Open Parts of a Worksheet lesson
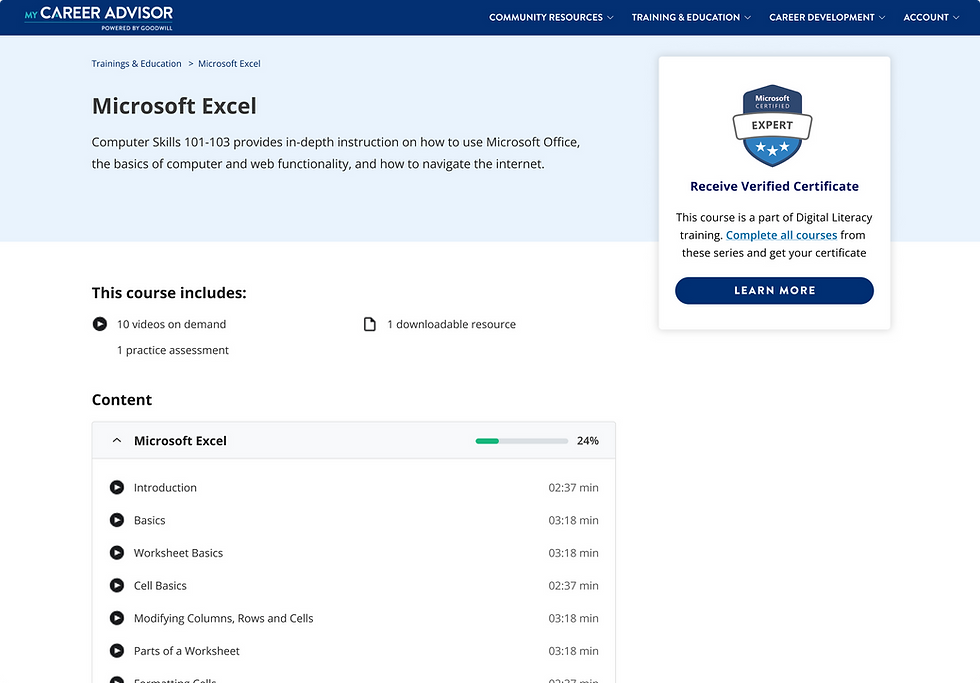The height and width of the screenshot is (683, 980). point(186,651)
